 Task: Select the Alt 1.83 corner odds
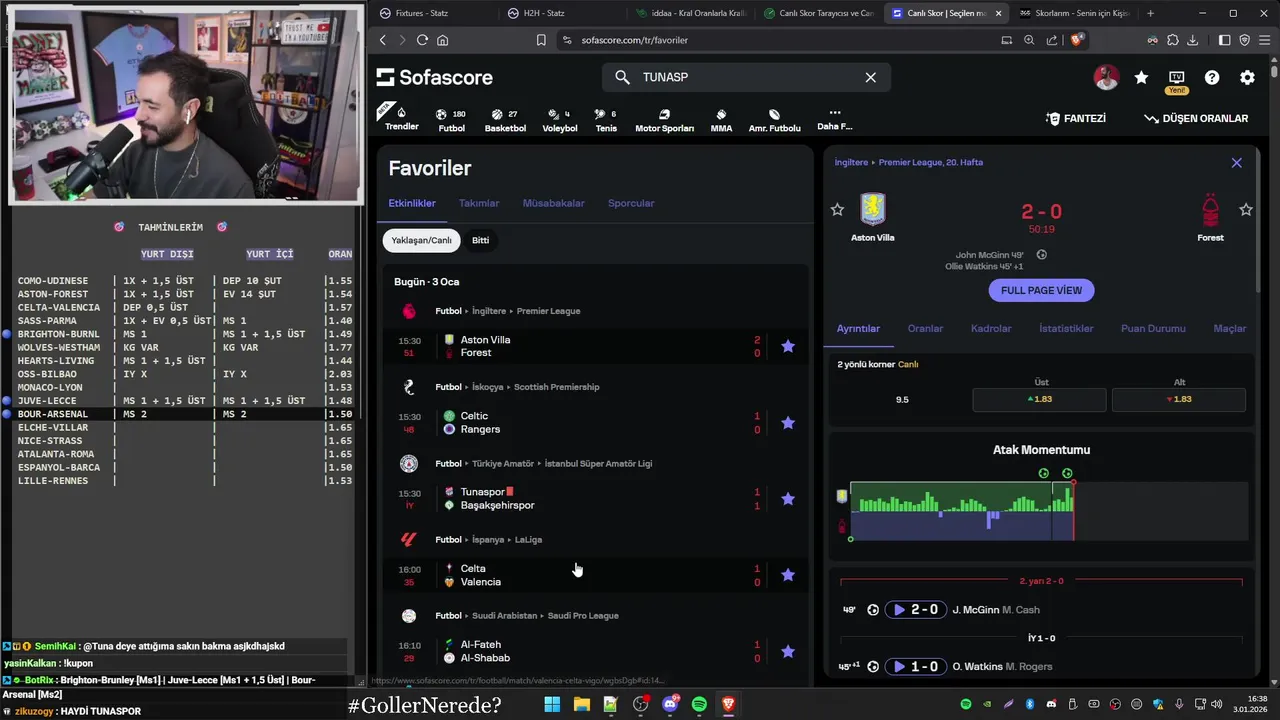tap(1178, 399)
